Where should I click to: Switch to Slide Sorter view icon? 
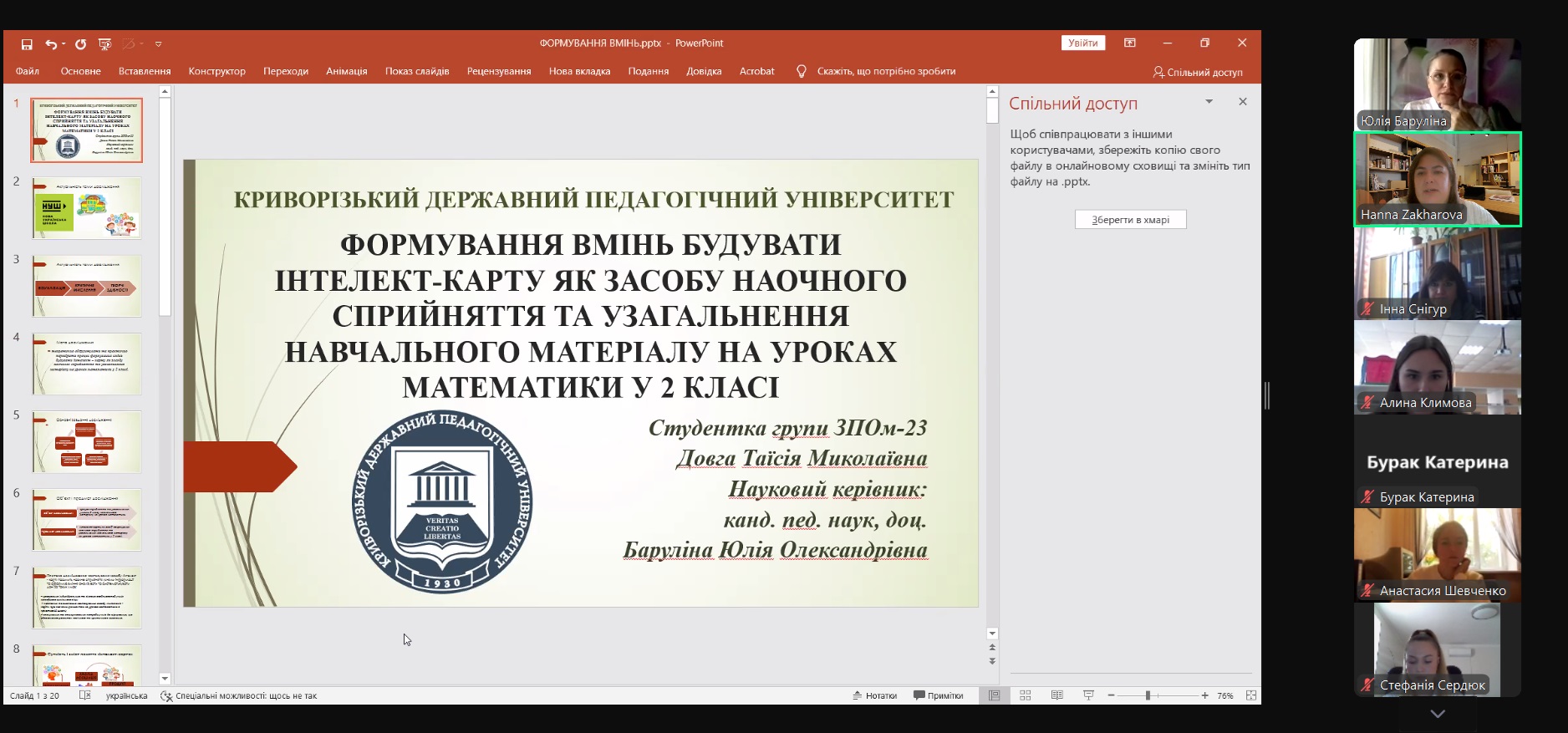tap(1026, 695)
